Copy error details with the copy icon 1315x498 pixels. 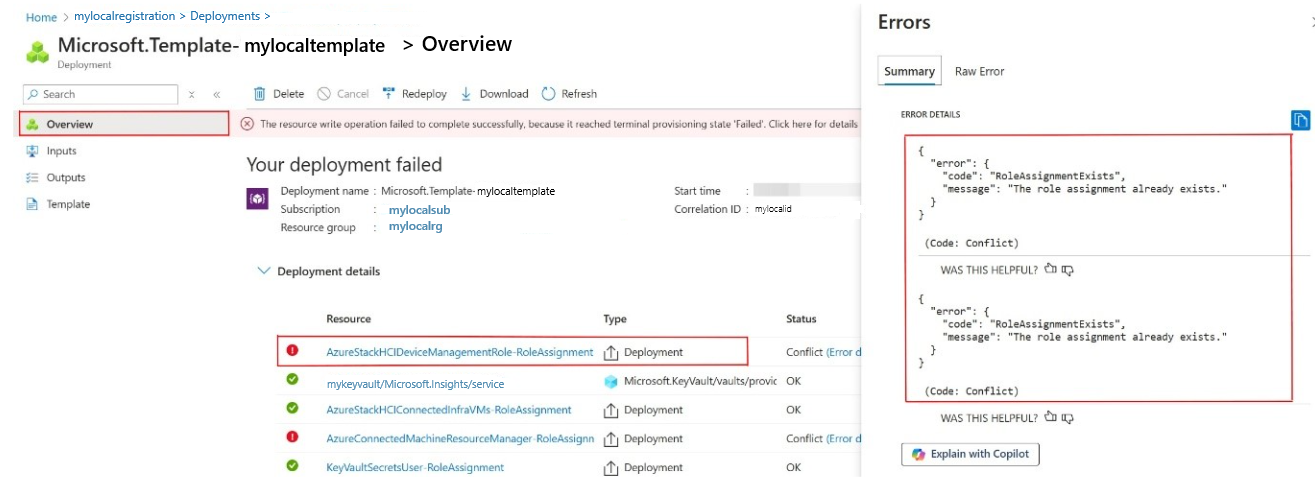(x=1300, y=120)
